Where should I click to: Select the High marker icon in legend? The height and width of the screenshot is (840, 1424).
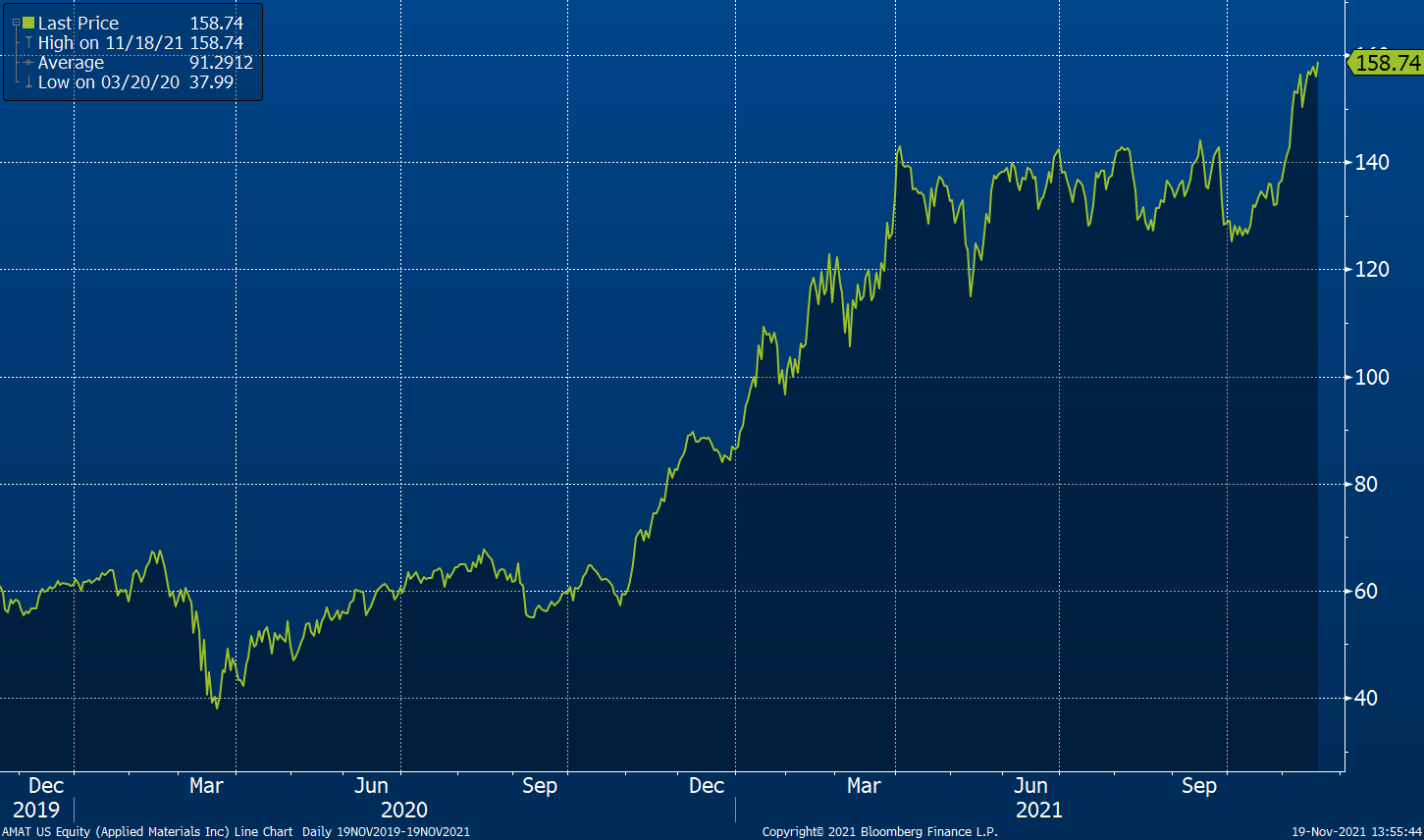(x=28, y=43)
